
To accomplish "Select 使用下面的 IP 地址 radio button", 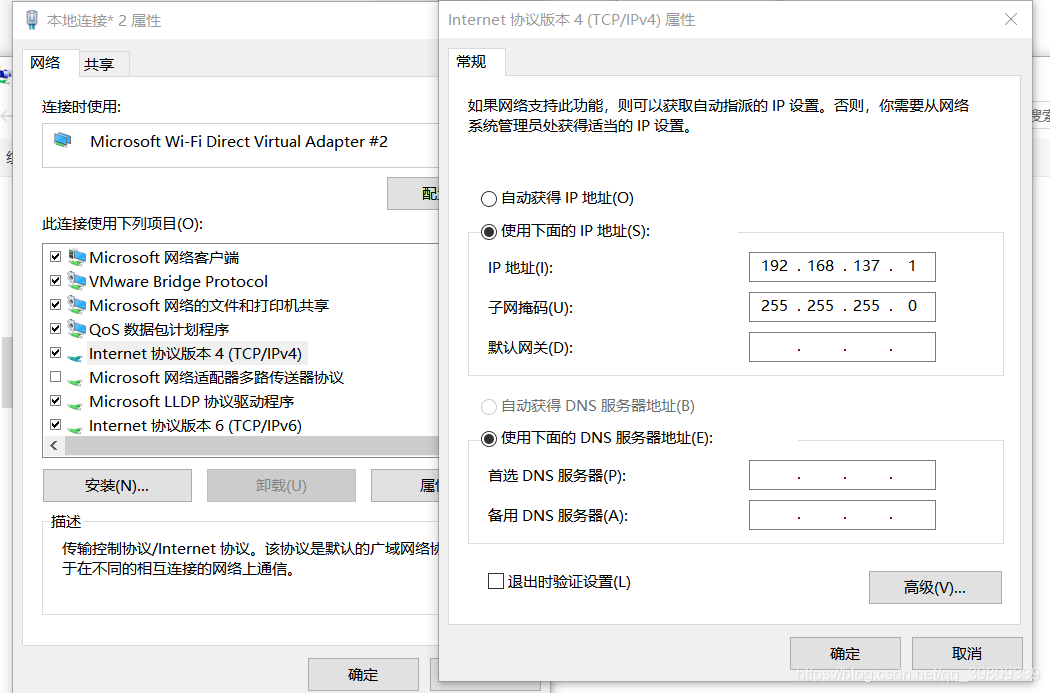I will point(489,232).
